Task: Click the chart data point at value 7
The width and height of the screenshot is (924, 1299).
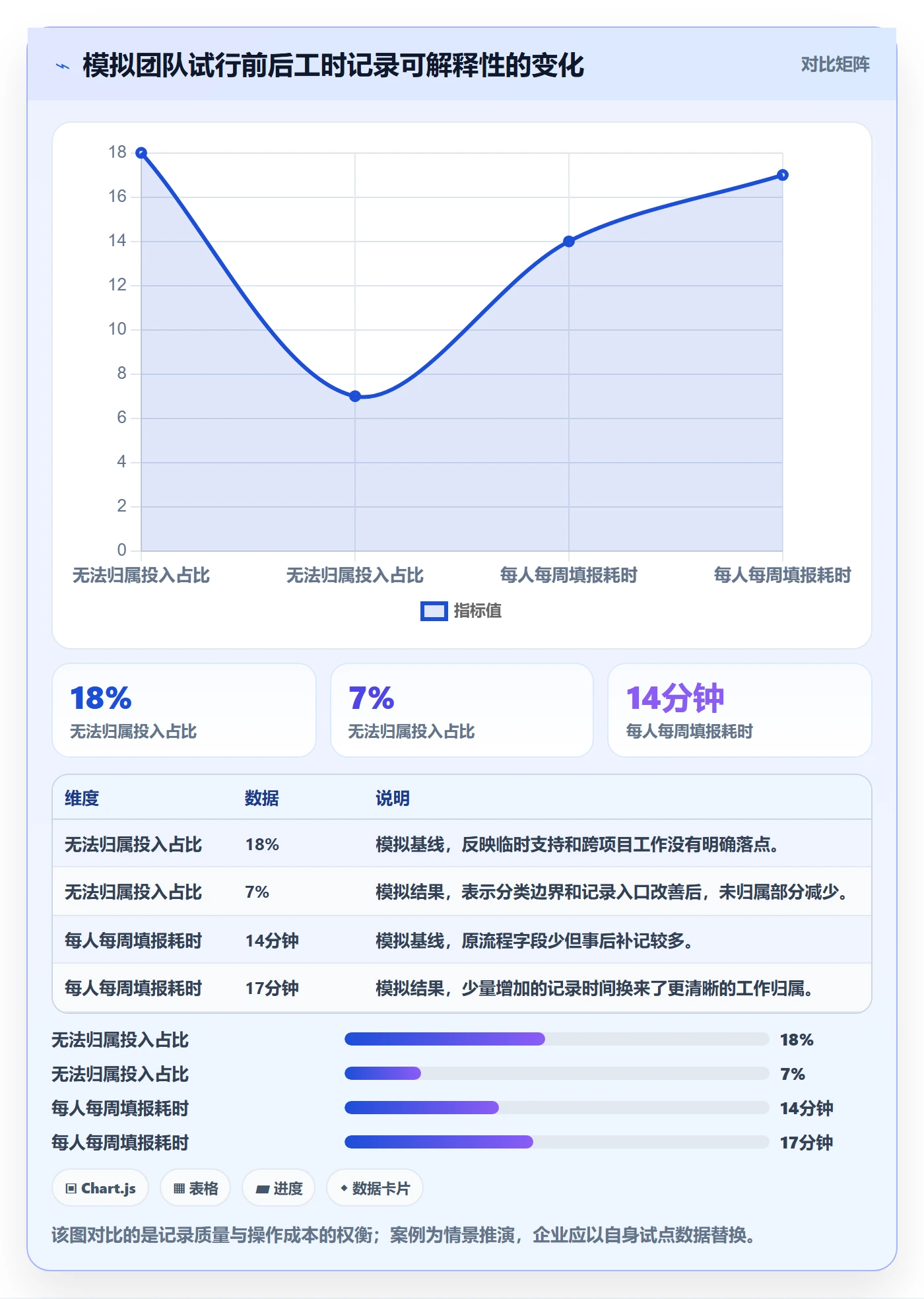Action: tap(355, 396)
